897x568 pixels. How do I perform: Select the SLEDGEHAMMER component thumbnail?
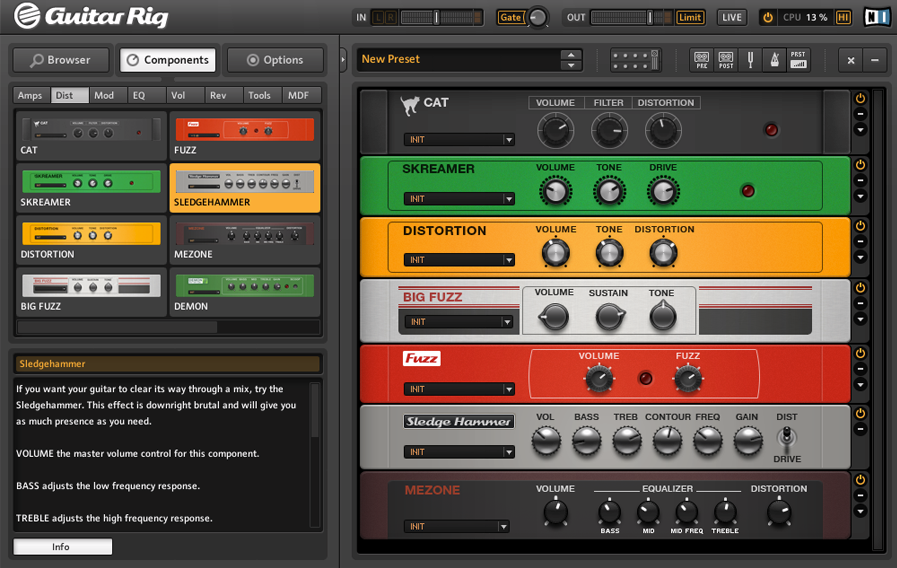[x=244, y=188]
